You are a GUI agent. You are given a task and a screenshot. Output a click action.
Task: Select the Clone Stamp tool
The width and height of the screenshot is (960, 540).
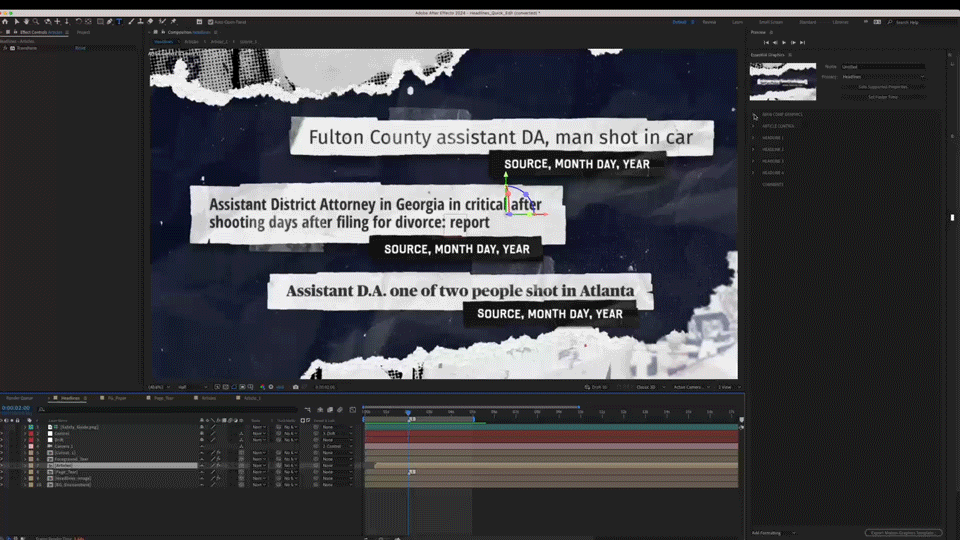[x=140, y=21]
